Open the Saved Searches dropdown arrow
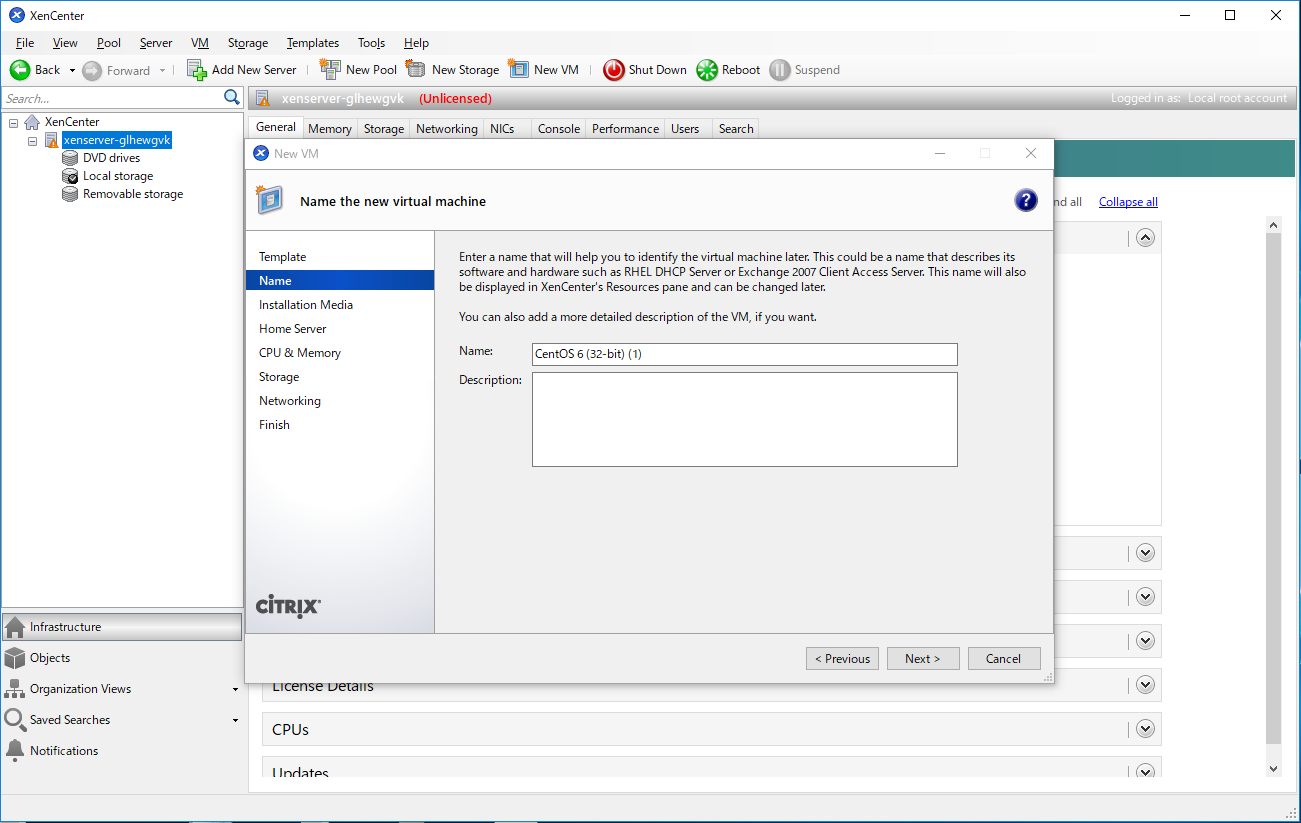The image size is (1301, 823). 236,721
